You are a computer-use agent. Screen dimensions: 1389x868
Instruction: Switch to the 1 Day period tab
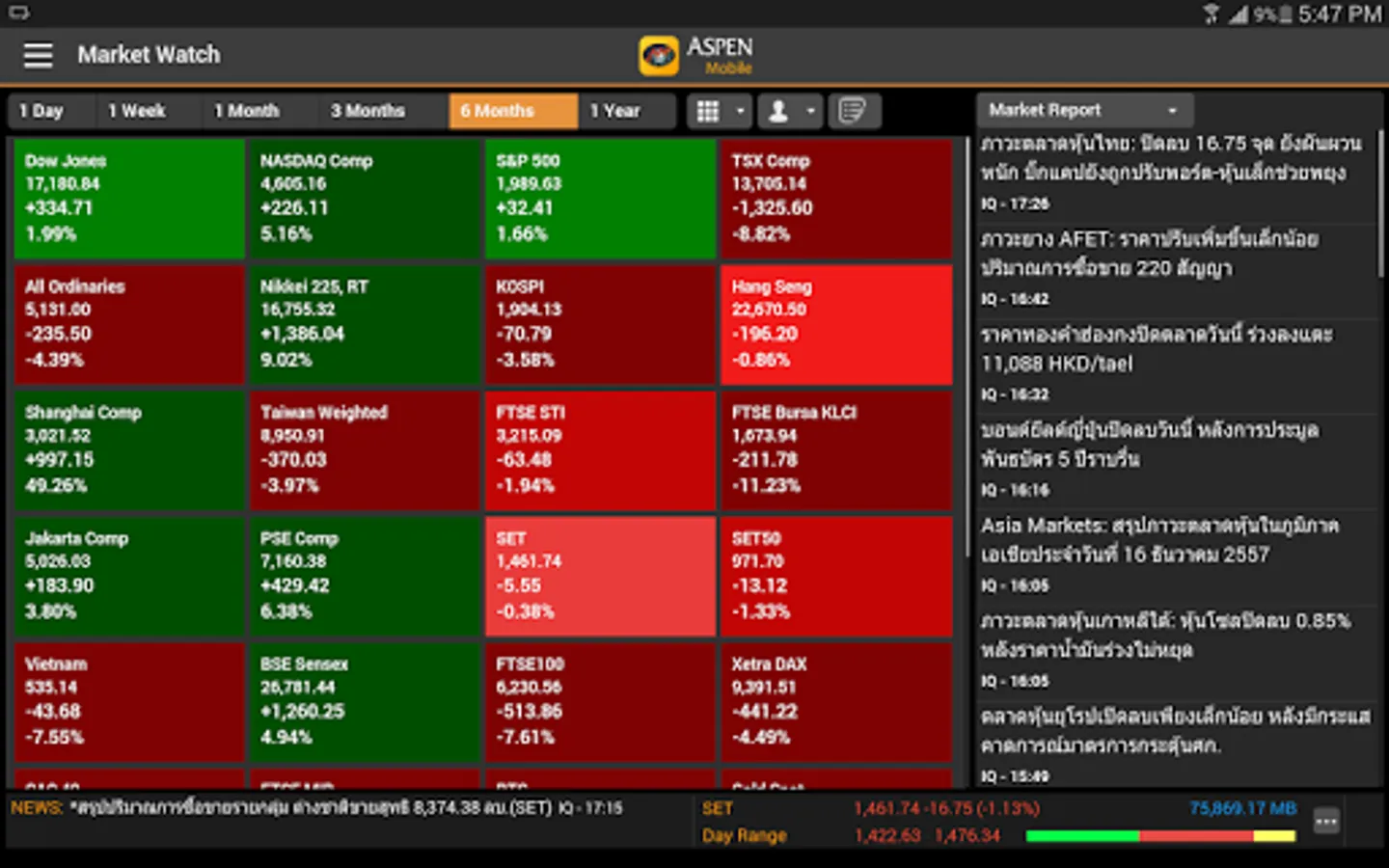[51, 111]
